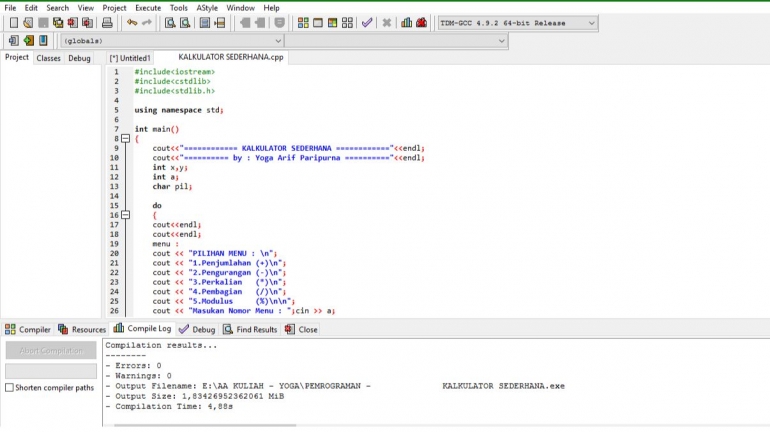This screenshot has width=770, height=432.
Task: Open the Execute menu
Action: [x=148, y=8]
